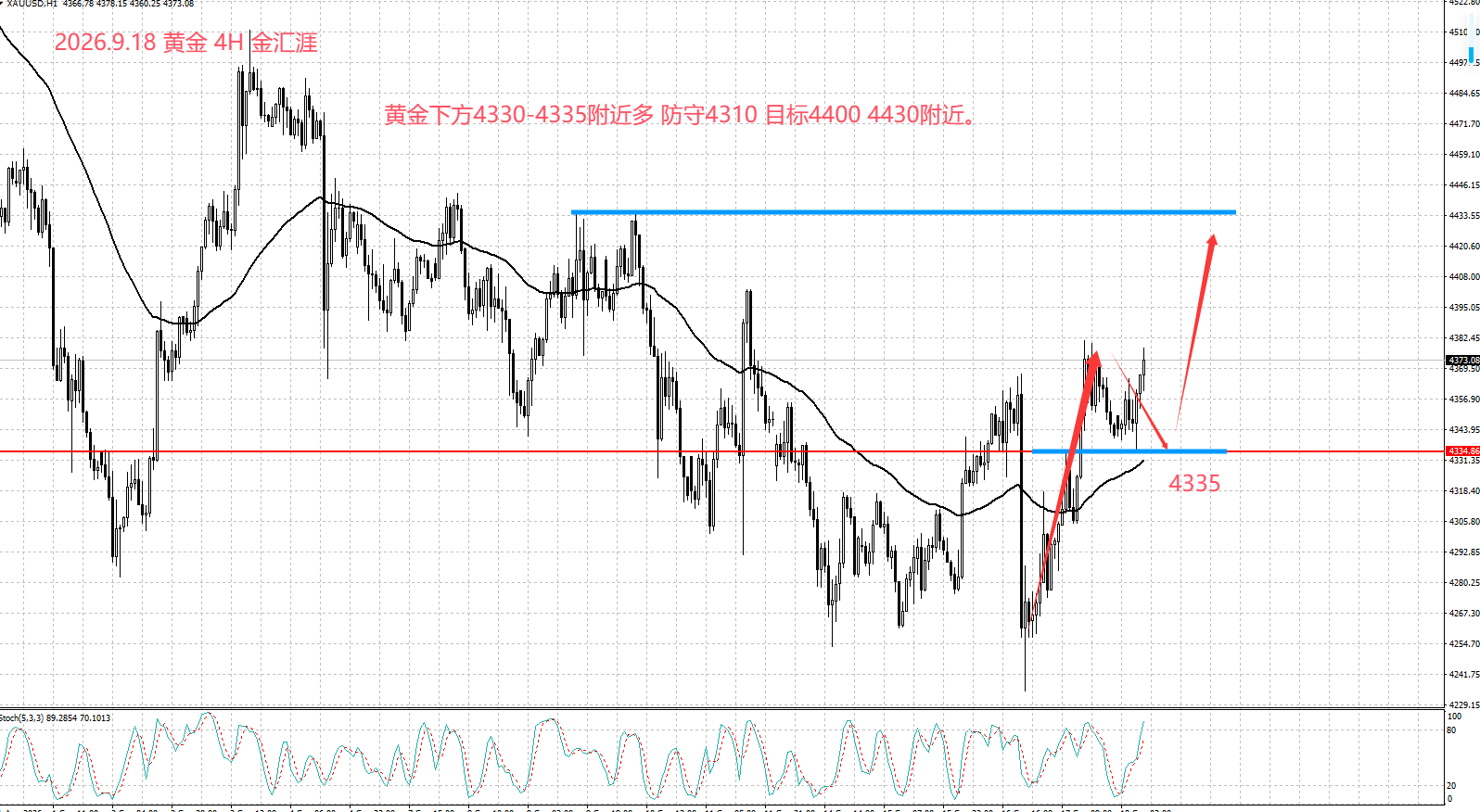This screenshot has height=812, width=1480.
Task: Click the pink 4335 chart label
Action: [x=1194, y=483]
